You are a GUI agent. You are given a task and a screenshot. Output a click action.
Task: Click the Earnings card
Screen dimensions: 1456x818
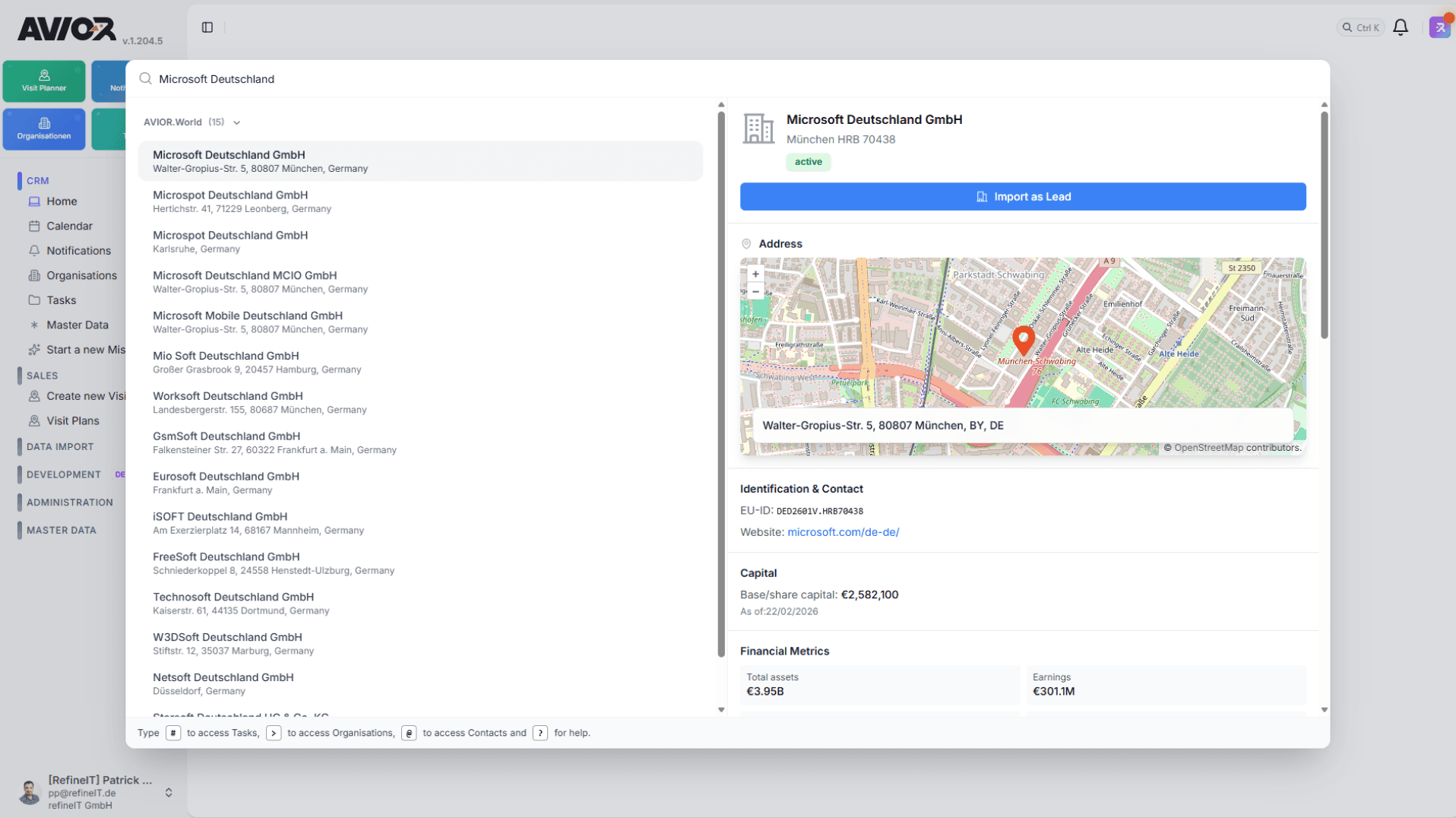pos(1166,684)
